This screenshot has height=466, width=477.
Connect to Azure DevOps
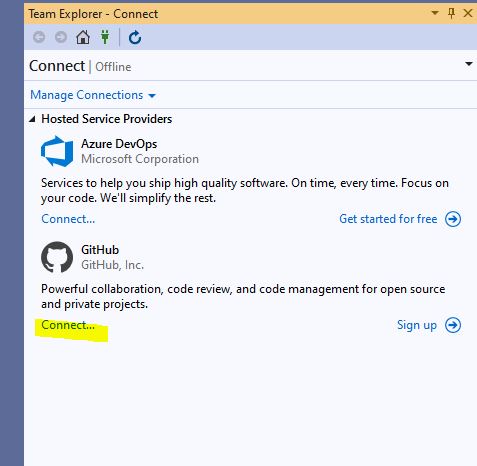pos(68,219)
